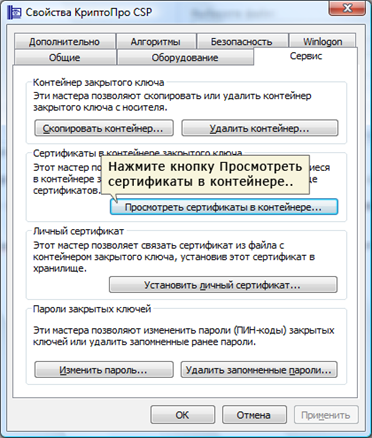Go to the Общие tab
This screenshot has height=438, width=372.
(65, 57)
